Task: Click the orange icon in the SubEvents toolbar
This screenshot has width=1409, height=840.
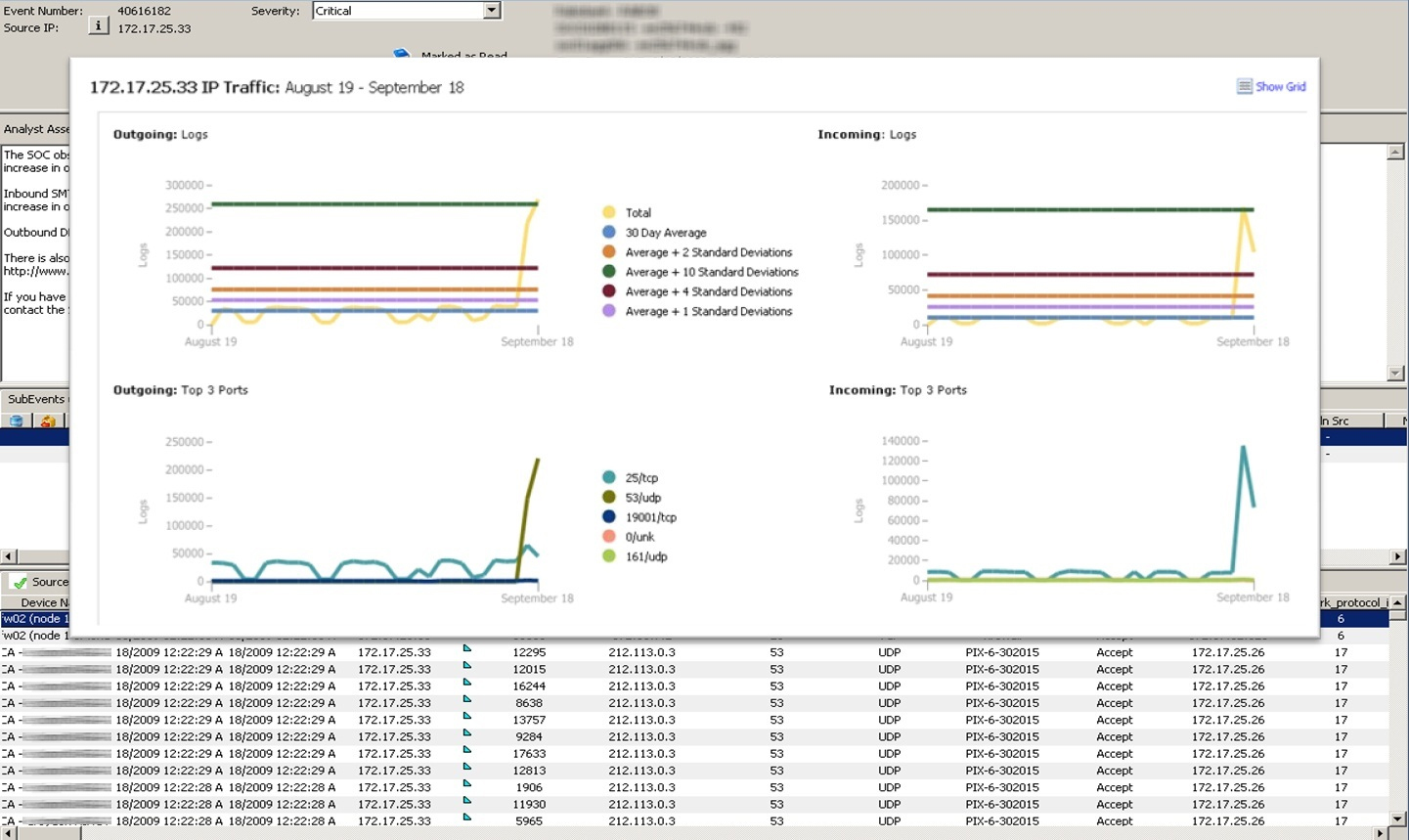Action: [x=47, y=420]
